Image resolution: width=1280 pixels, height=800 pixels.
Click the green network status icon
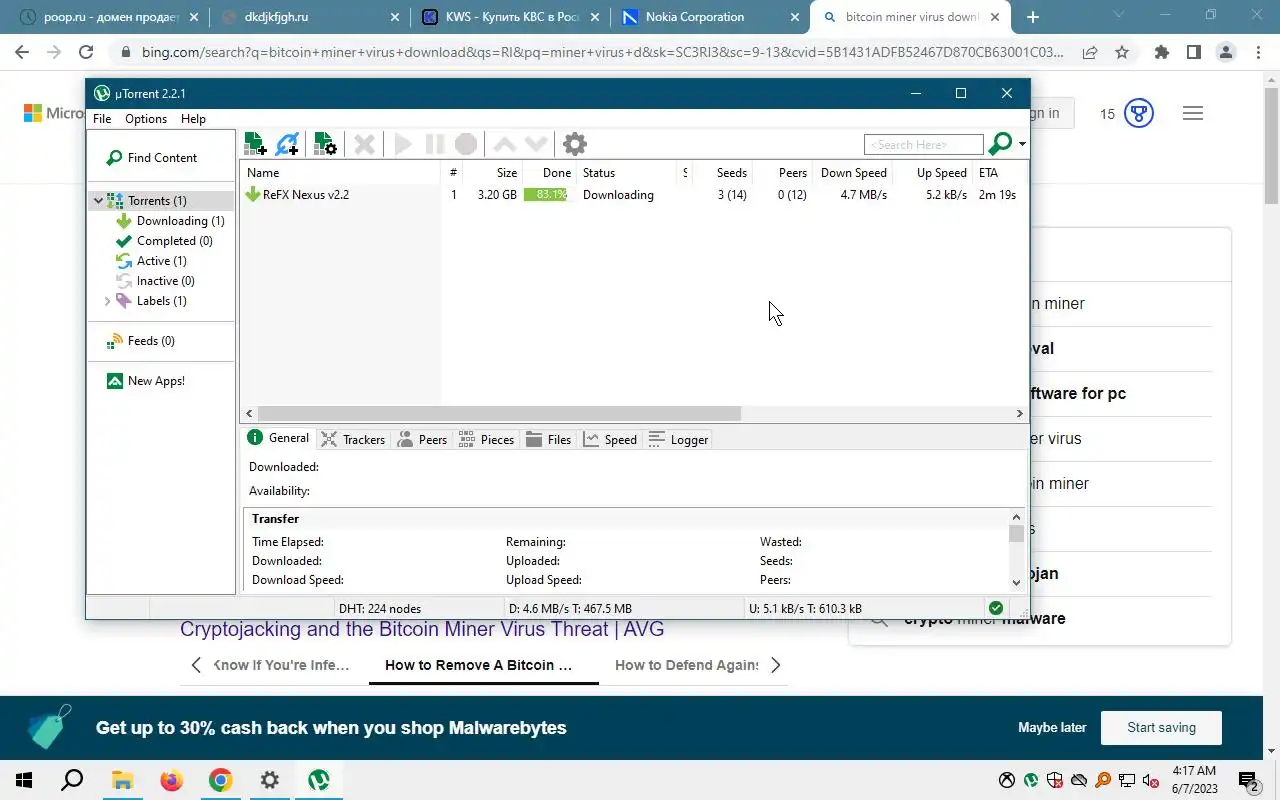(995, 608)
